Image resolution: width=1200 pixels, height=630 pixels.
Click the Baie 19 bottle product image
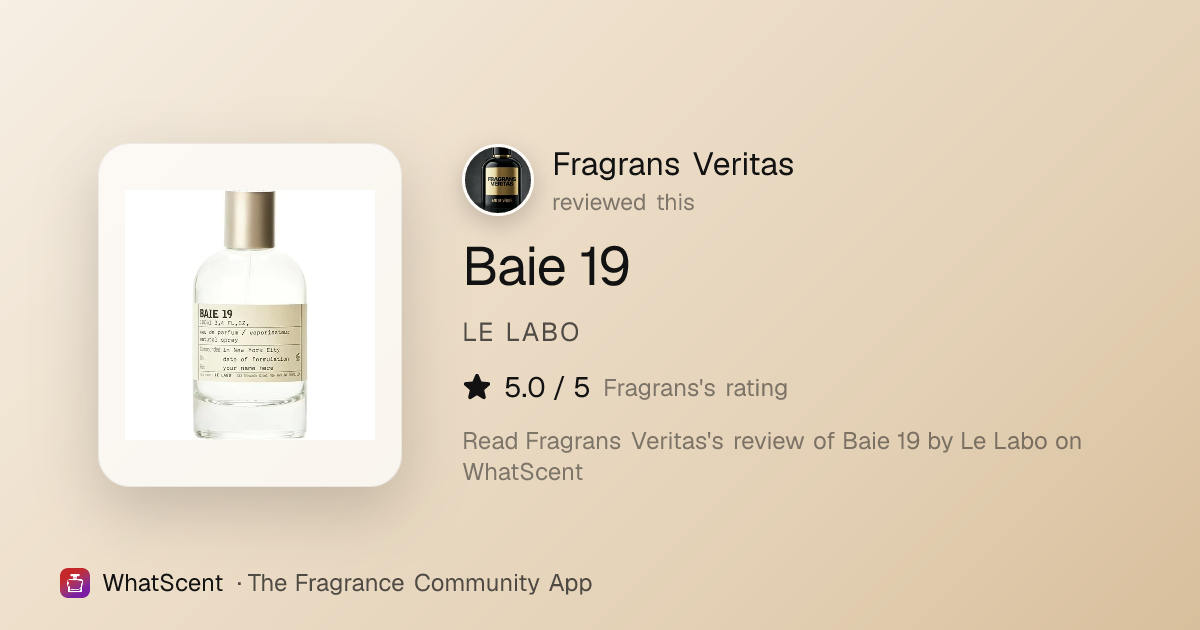click(x=250, y=315)
